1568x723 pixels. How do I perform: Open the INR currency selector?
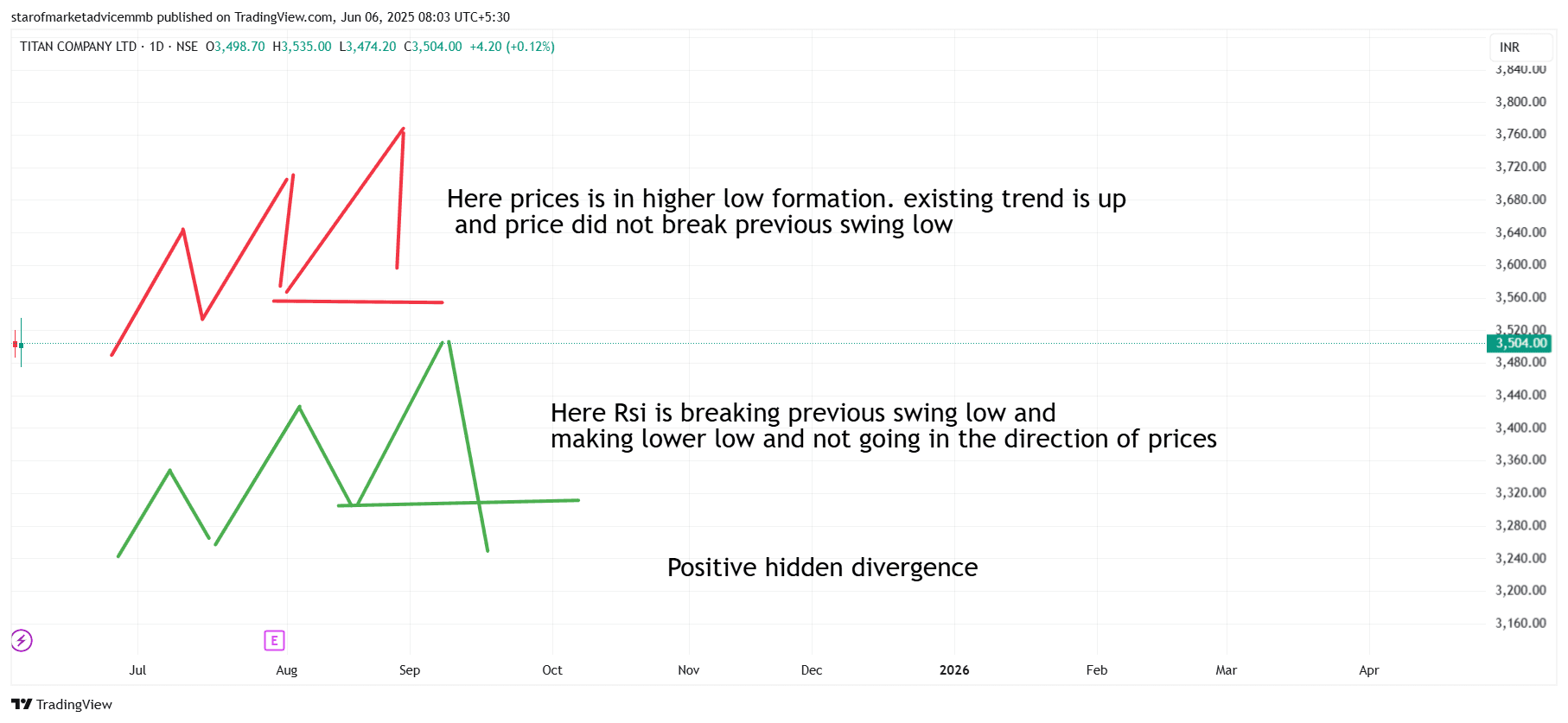[1509, 48]
